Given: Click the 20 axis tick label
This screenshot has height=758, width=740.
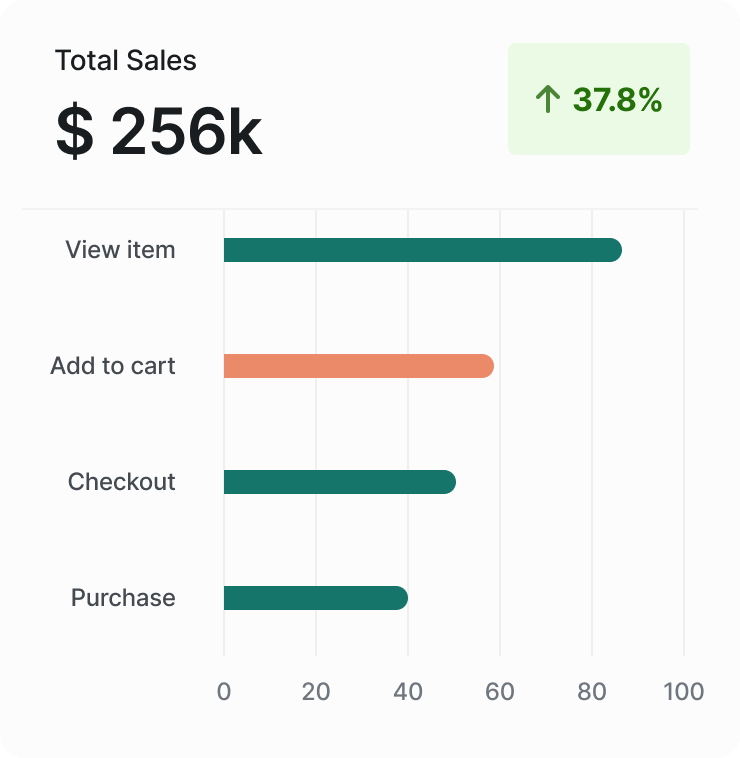Looking at the screenshot, I should (316, 691).
